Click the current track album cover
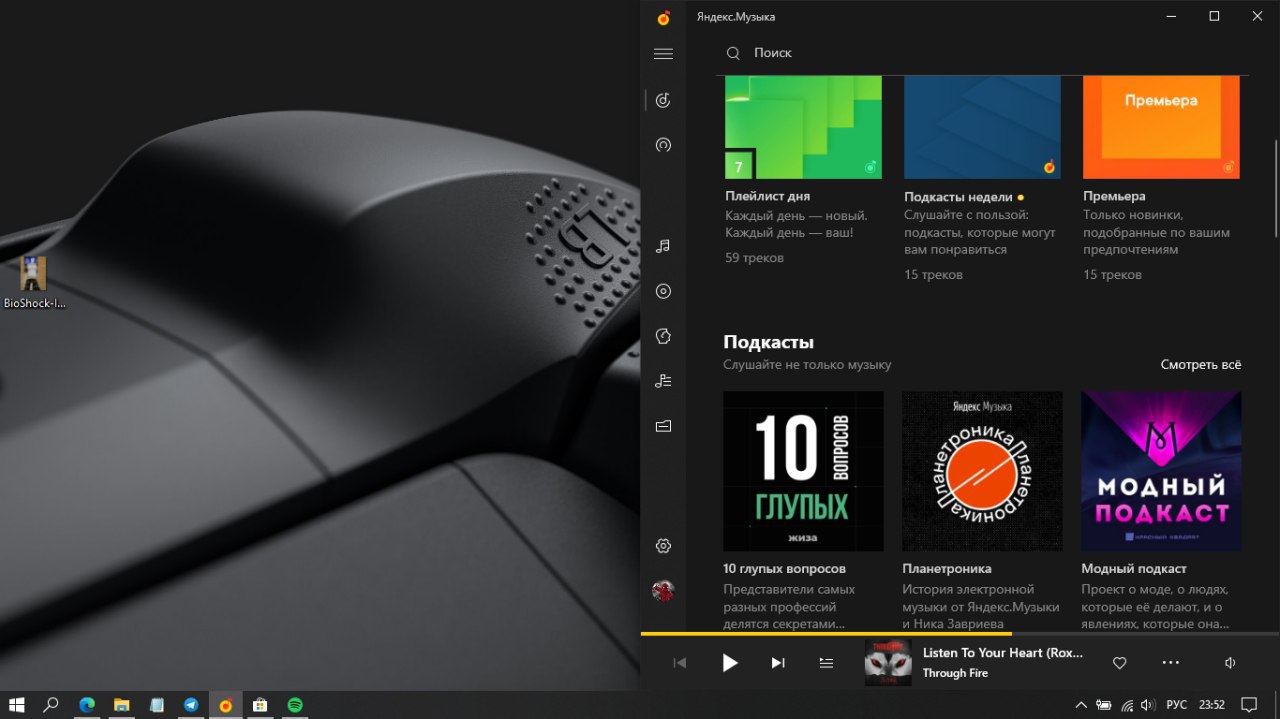 click(x=888, y=662)
